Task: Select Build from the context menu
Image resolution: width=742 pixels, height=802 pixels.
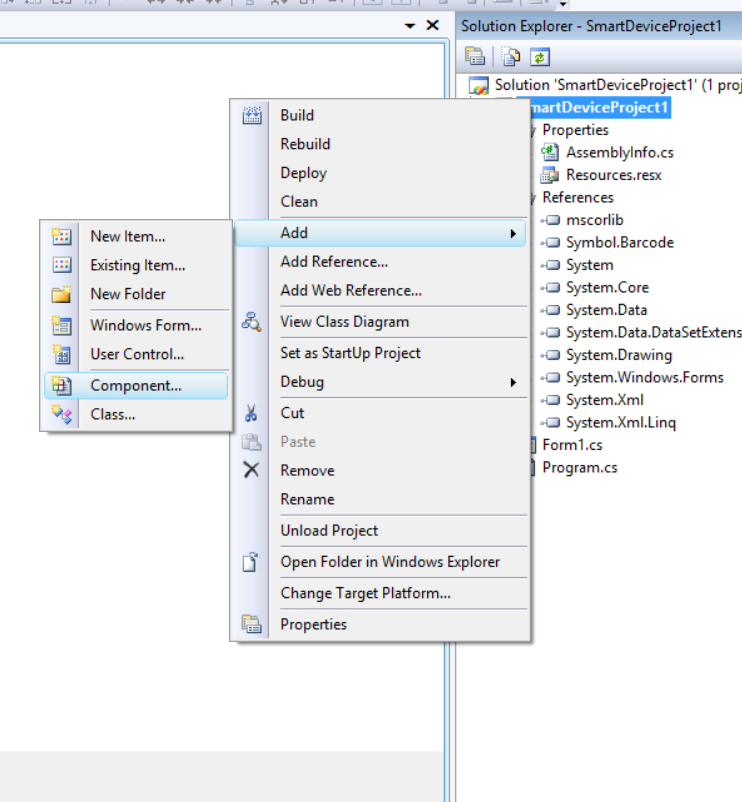Action: point(379,116)
